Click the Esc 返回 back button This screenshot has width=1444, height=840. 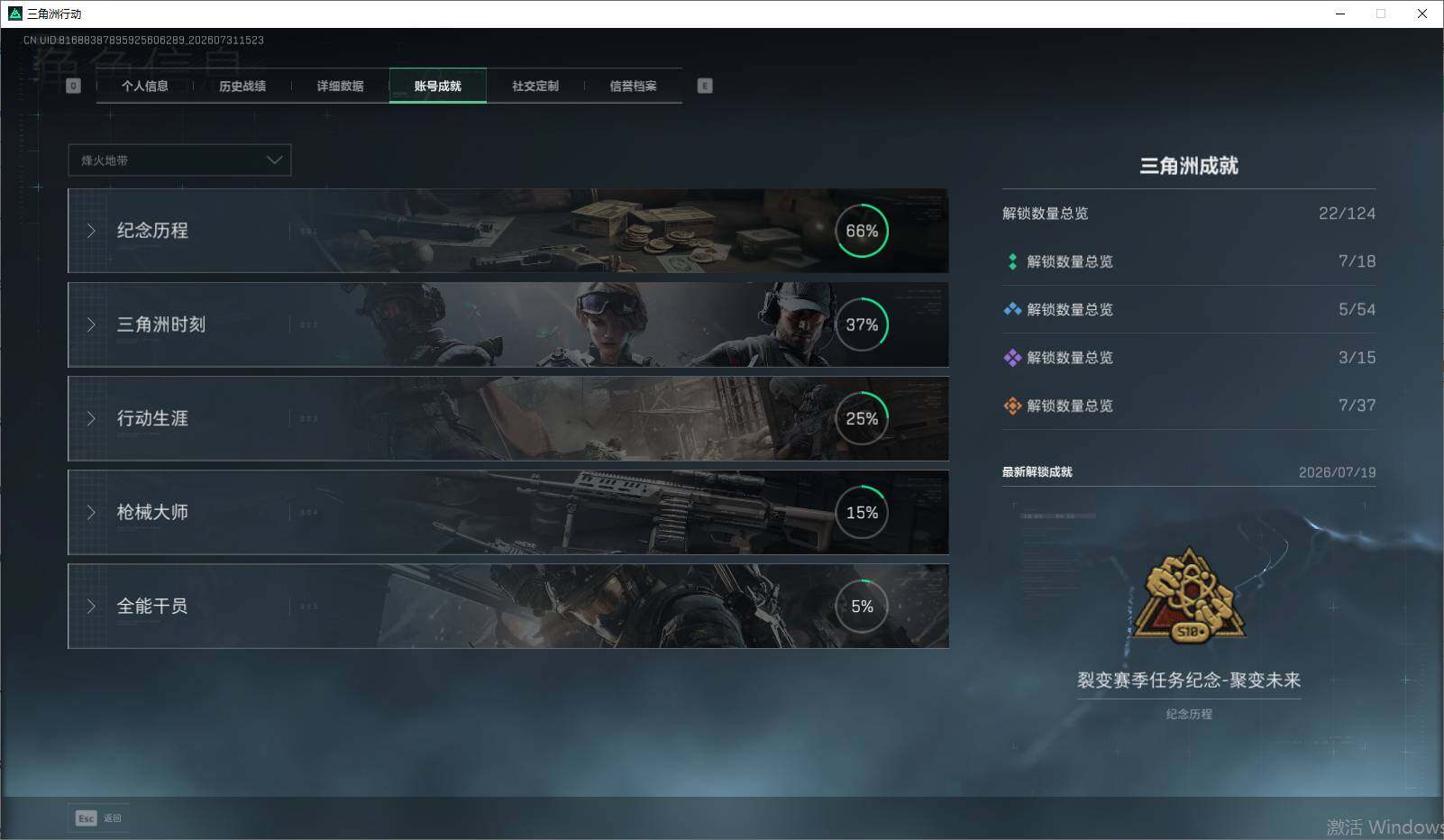[x=98, y=817]
